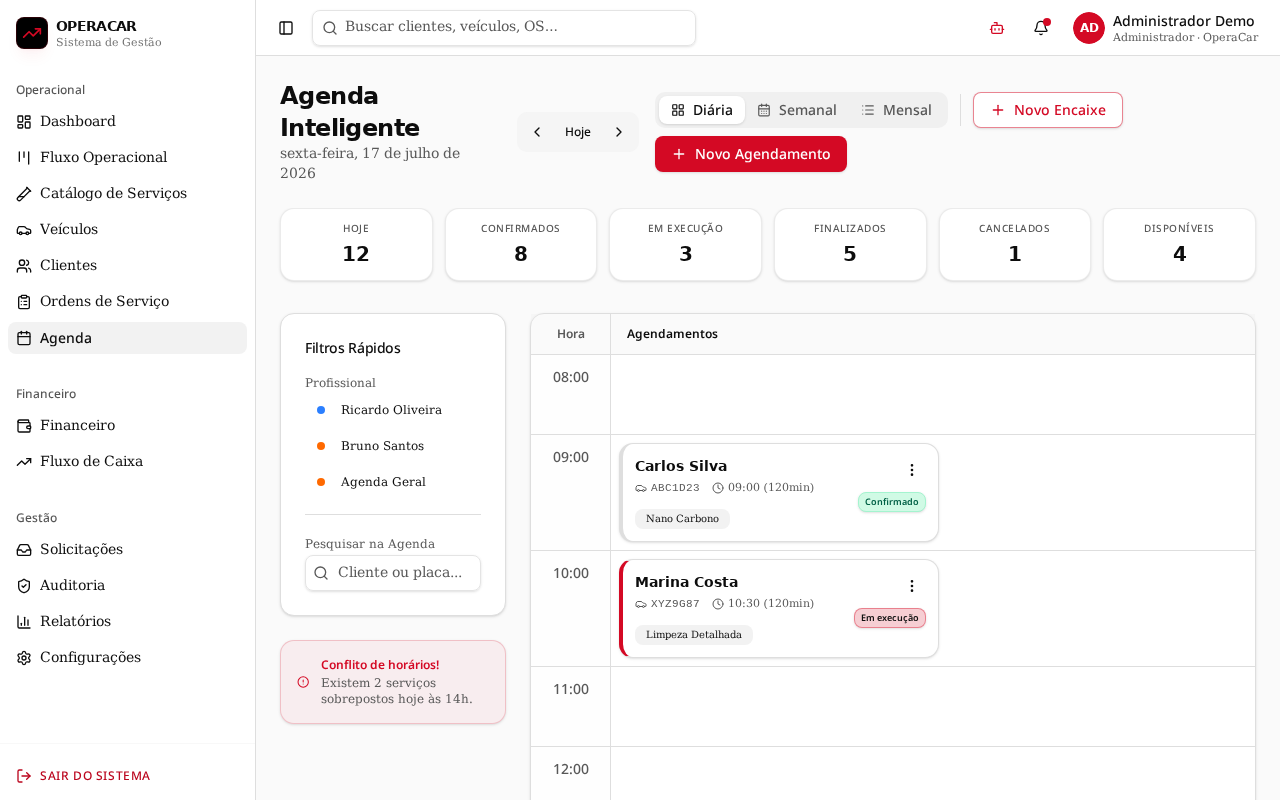This screenshot has width=1280, height=800.
Task: Click the AD user avatar
Action: 1089,28
